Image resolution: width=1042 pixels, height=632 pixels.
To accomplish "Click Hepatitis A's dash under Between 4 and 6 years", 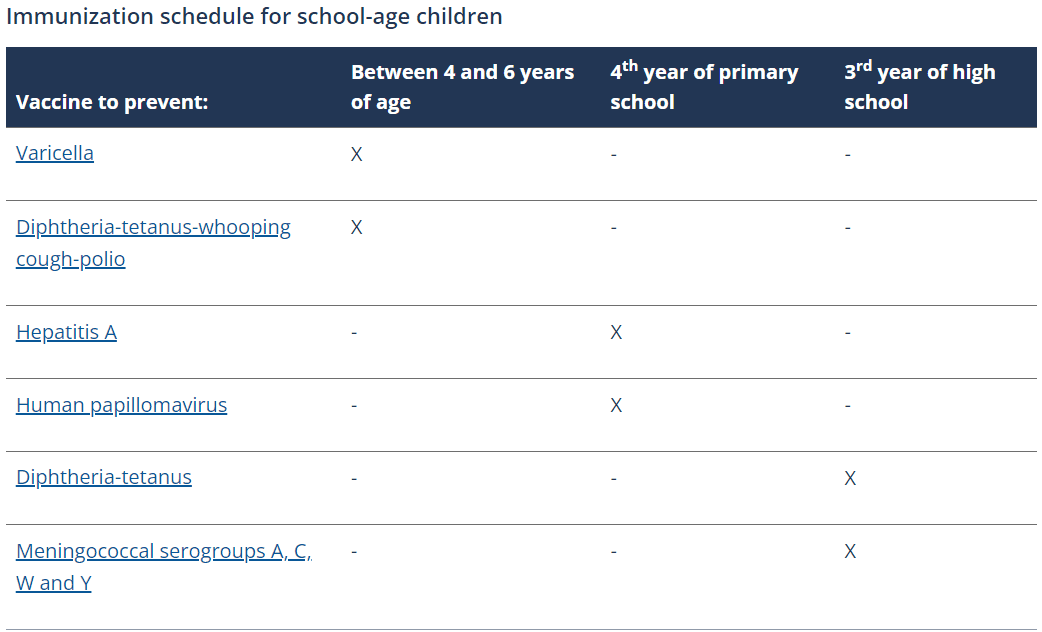I will [x=354, y=332].
